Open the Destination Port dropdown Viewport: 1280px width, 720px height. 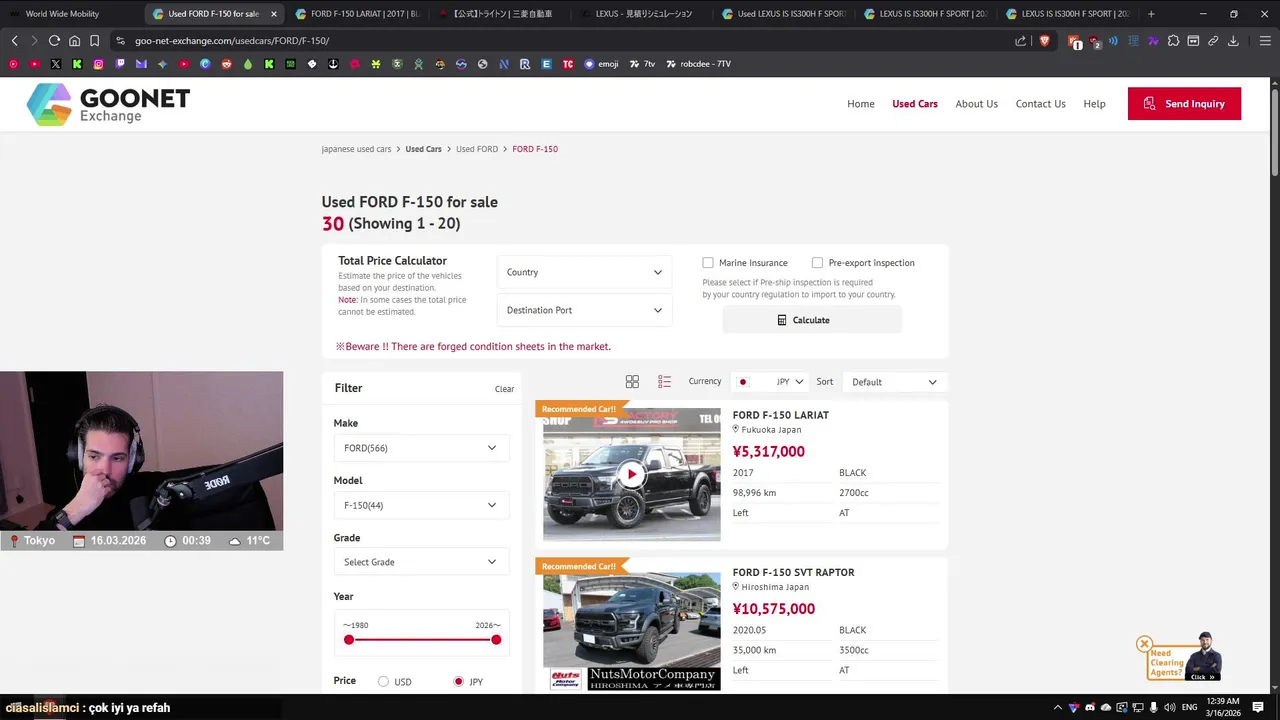coord(584,310)
